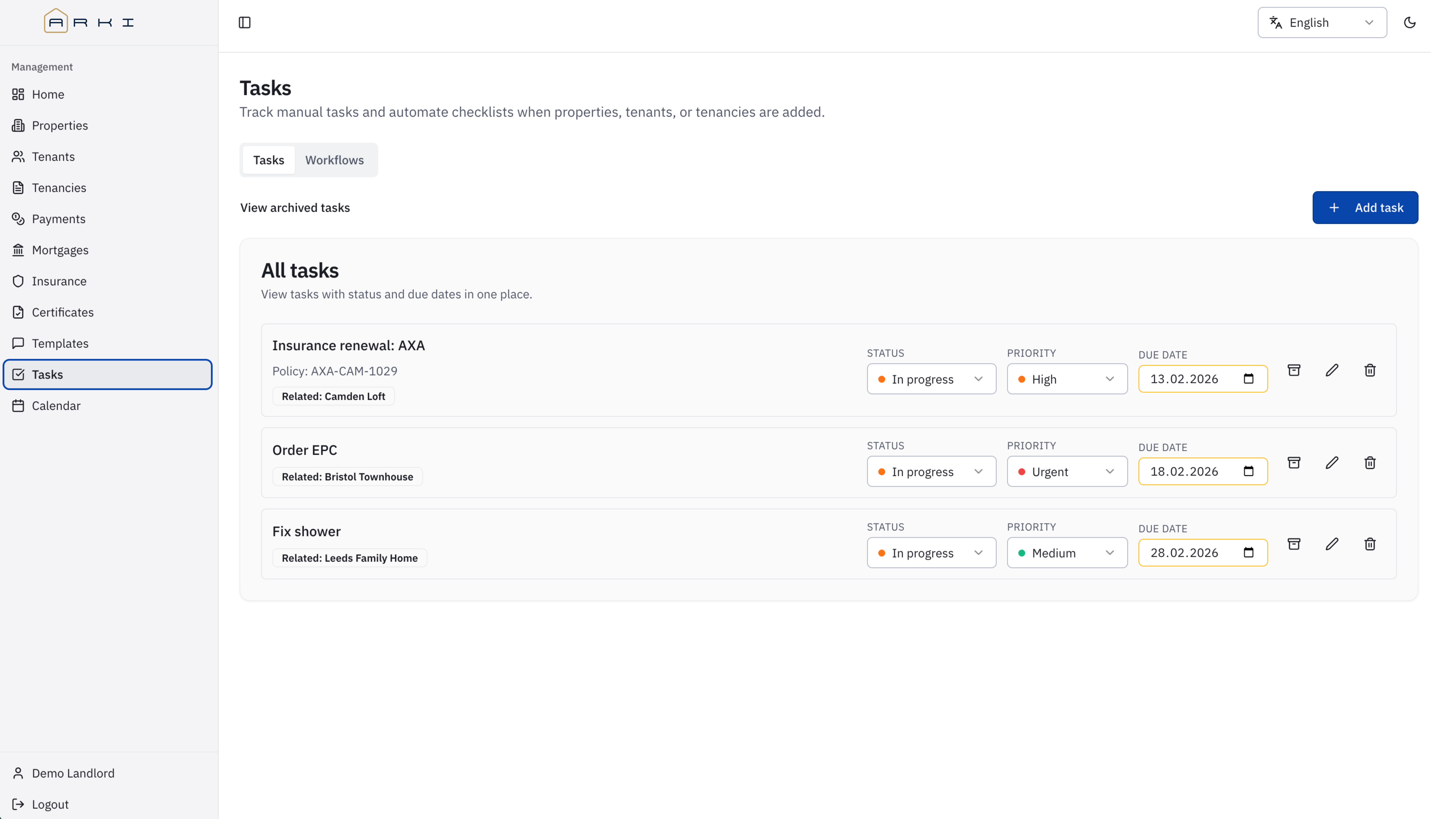The height and width of the screenshot is (819, 1456).
Task: Open calendar picker for 13.02.2026 date
Action: pyautogui.click(x=1249, y=379)
